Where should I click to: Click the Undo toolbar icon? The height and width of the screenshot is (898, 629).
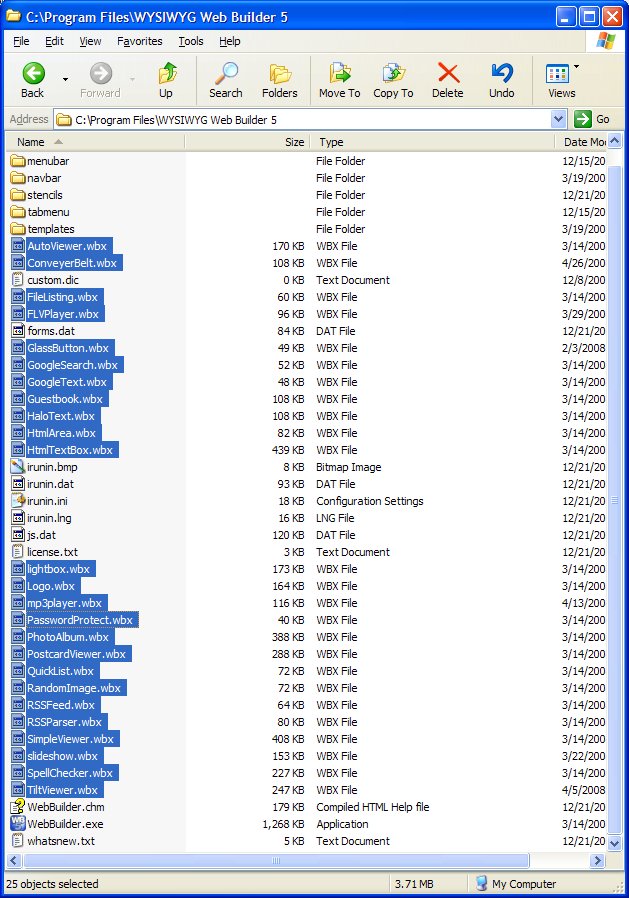[502, 73]
